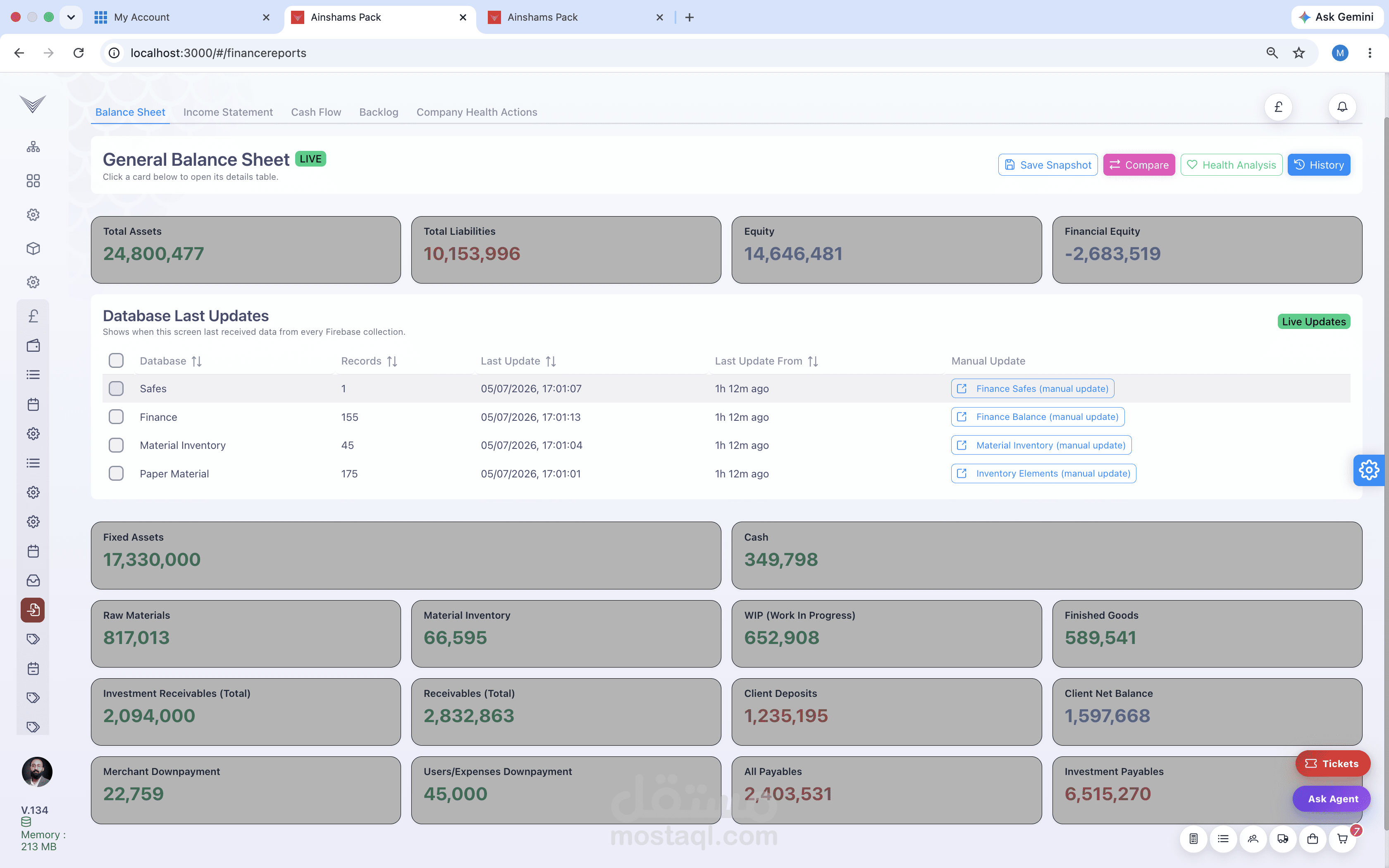Select the highlighted finance reports sidebar icon

click(33, 610)
